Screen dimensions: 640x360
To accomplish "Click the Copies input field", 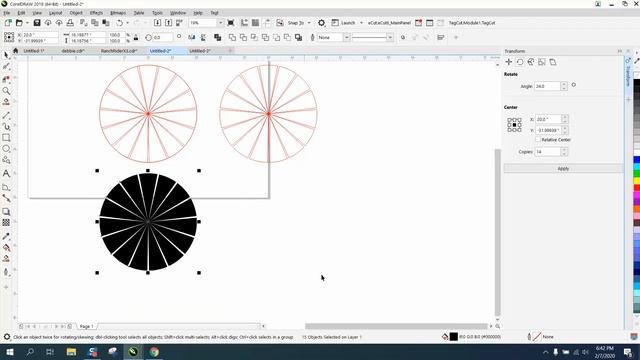I will click(x=547, y=152).
